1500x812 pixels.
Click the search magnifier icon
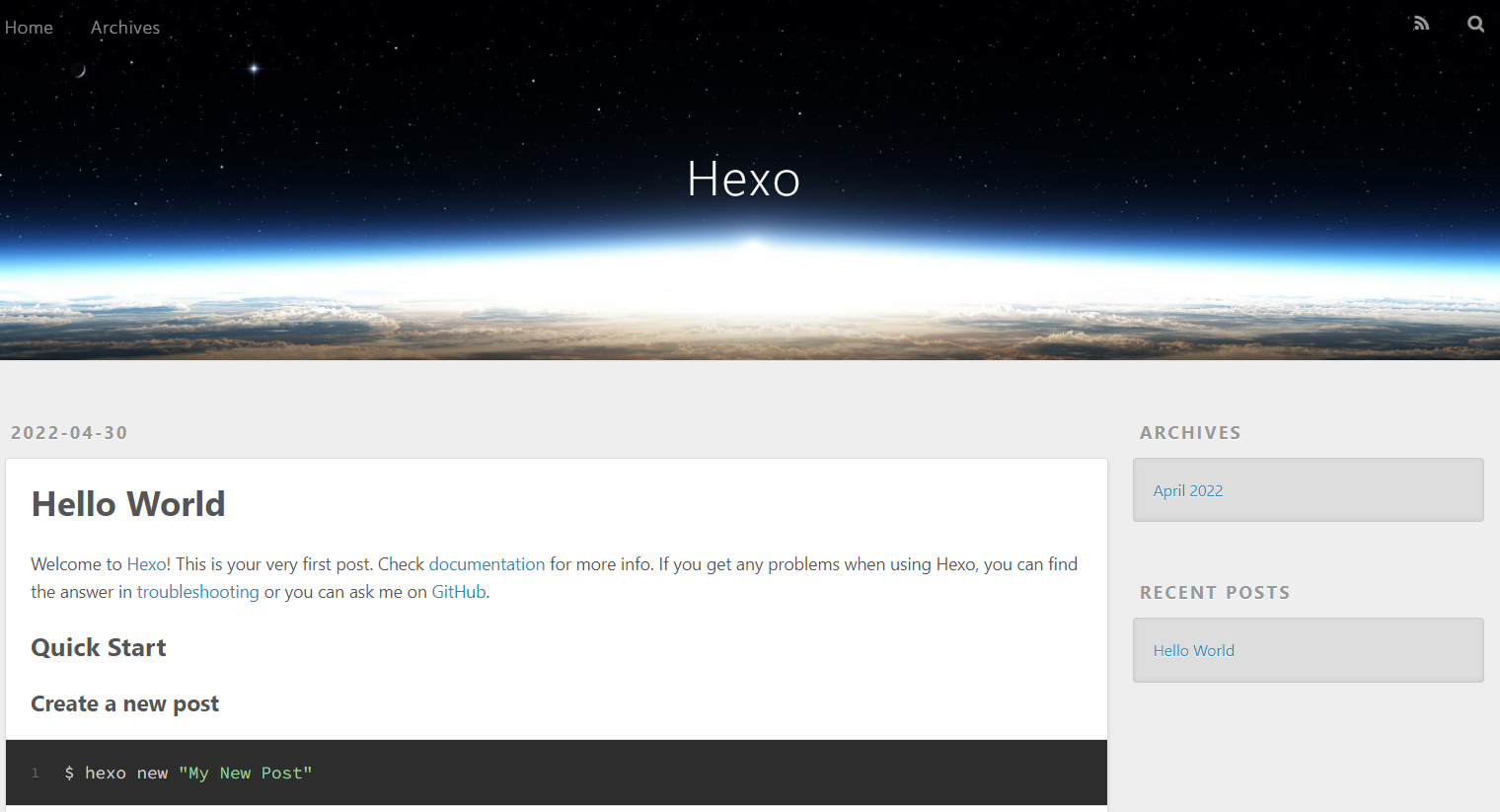click(x=1475, y=24)
